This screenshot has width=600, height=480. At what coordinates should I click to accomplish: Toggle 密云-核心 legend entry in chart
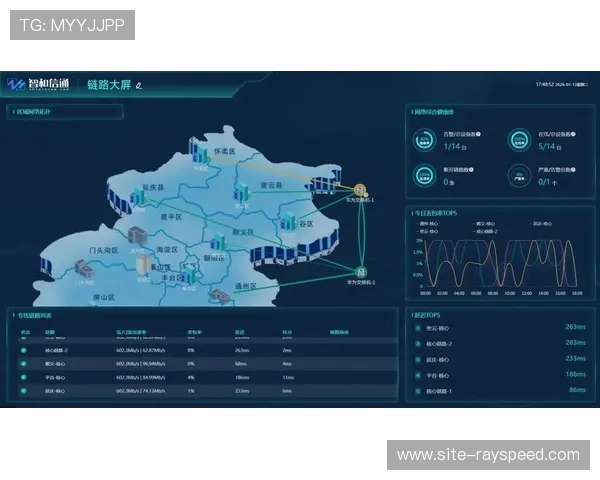pyautogui.click(x=427, y=231)
